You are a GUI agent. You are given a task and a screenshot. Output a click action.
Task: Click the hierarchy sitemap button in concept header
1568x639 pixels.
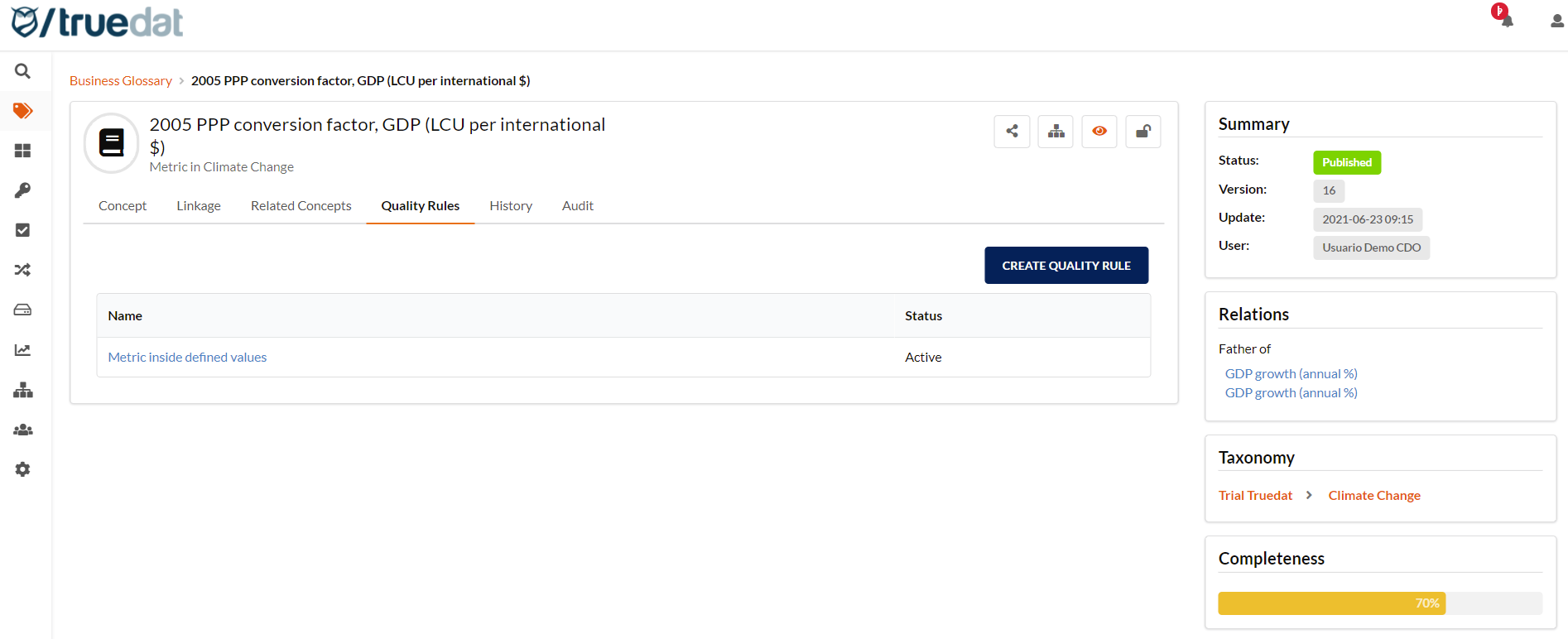[1056, 132]
